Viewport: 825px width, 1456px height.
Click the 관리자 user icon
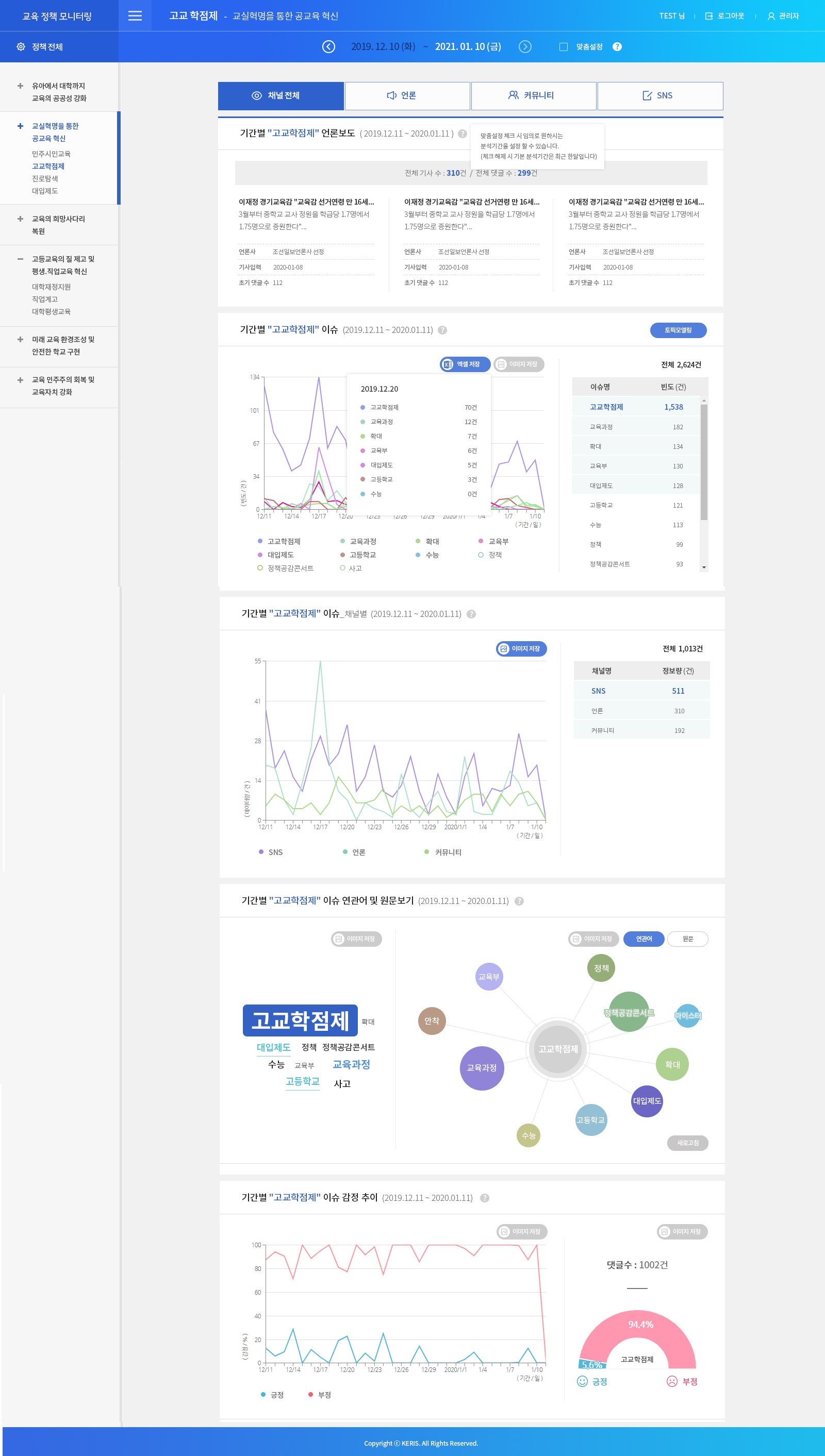tap(771, 16)
